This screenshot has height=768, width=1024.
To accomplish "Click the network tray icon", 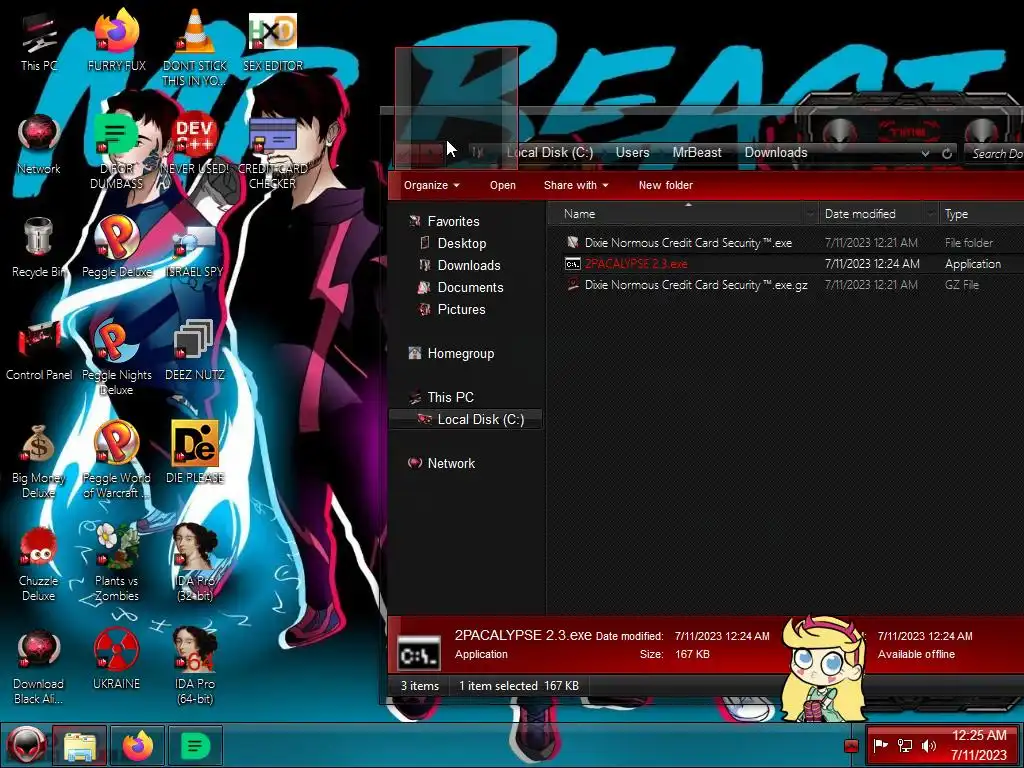I will click(x=904, y=745).
